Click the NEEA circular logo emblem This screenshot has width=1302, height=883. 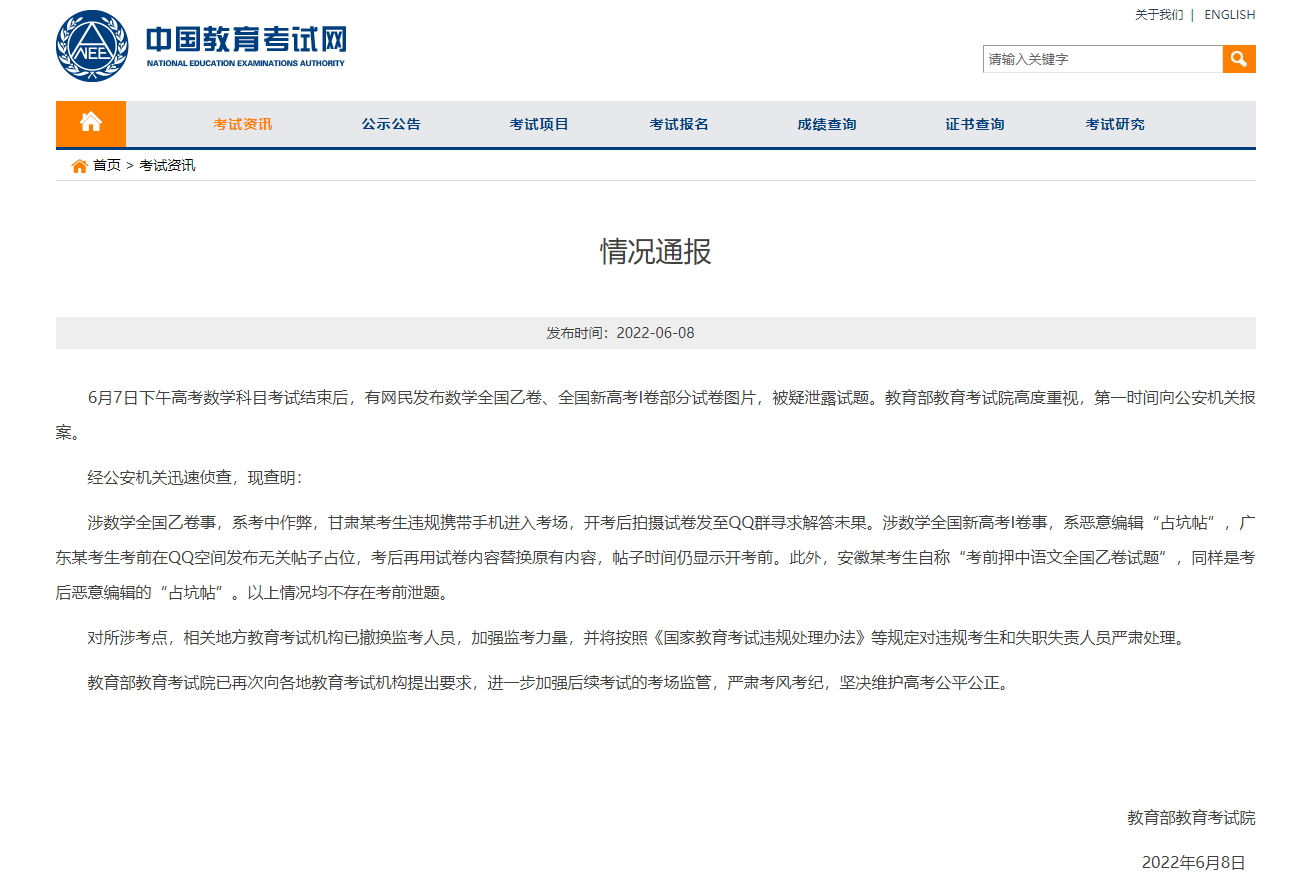coord(92,46)
